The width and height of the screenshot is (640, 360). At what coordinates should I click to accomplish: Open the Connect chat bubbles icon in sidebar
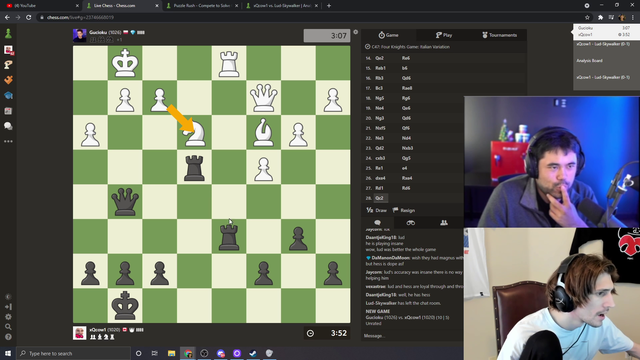tap(8, 126)
